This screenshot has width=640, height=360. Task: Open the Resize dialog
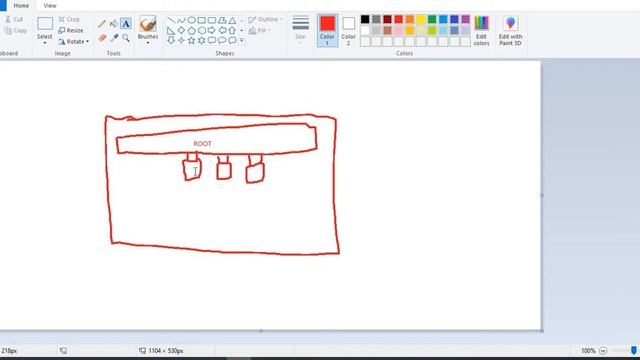click(x=71, y=30)
